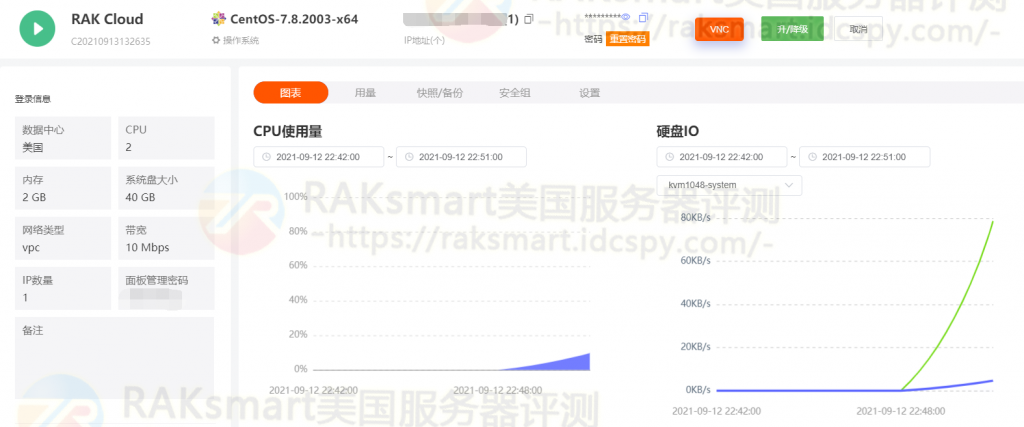Click the 硬盘IO end time field

(x=865, y=157)
